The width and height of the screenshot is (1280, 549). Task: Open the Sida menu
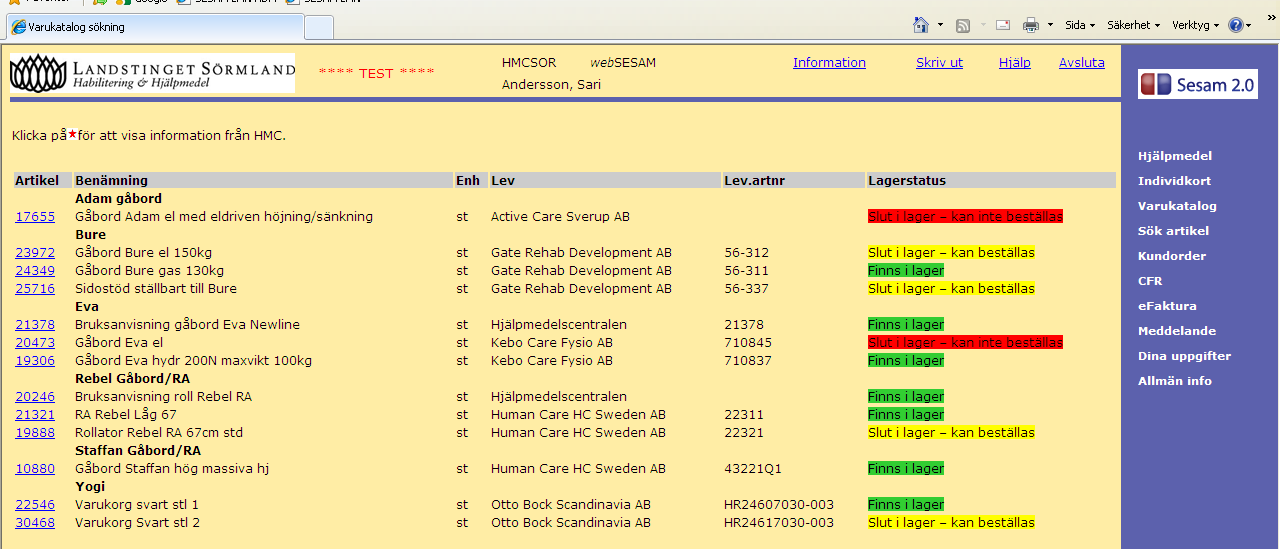(x=1080, y=25)
